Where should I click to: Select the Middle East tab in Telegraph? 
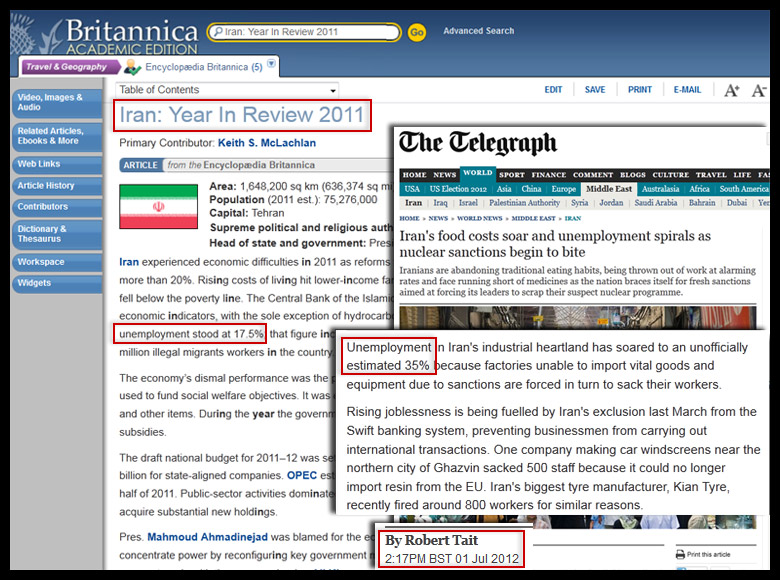[x=608, y=189]
